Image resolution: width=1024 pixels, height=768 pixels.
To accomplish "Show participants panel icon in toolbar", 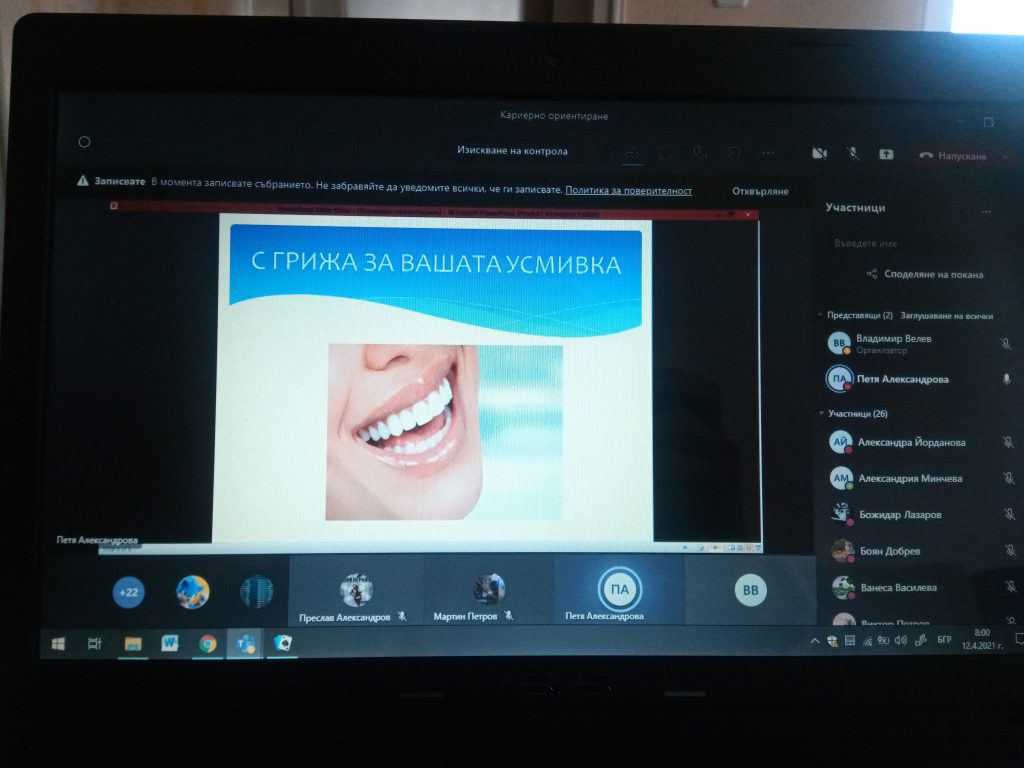I will pyautogui.click(x=632, y=153).
